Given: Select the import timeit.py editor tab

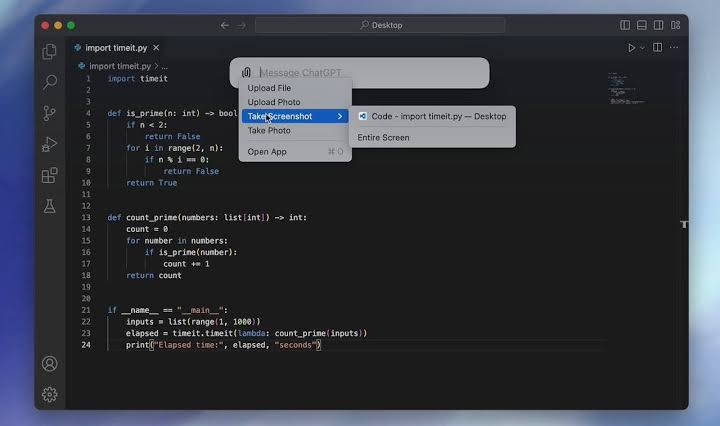Looking at the screenshot, I should tap(112, 47).
